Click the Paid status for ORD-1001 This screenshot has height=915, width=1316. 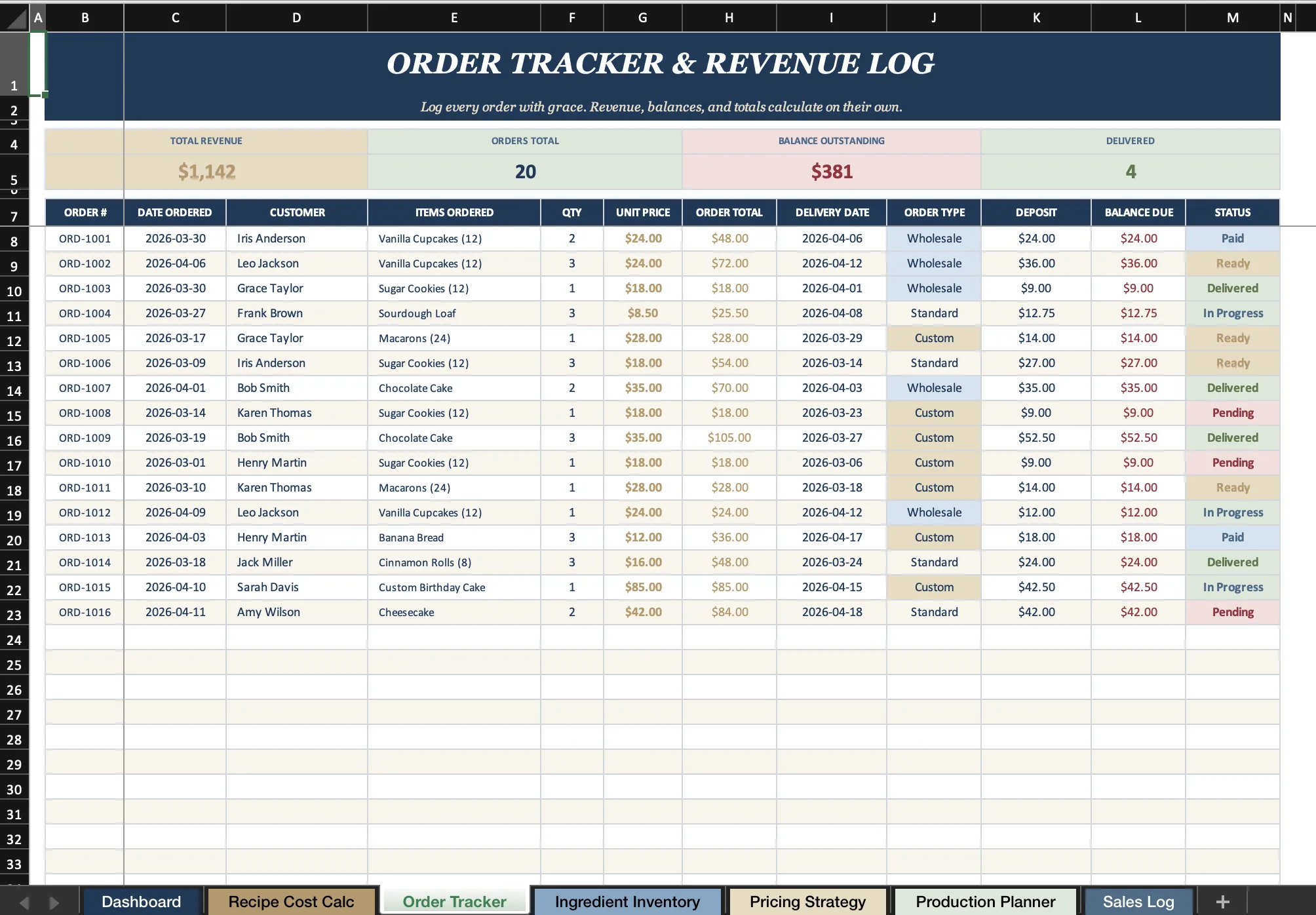tap(1233, 239)
